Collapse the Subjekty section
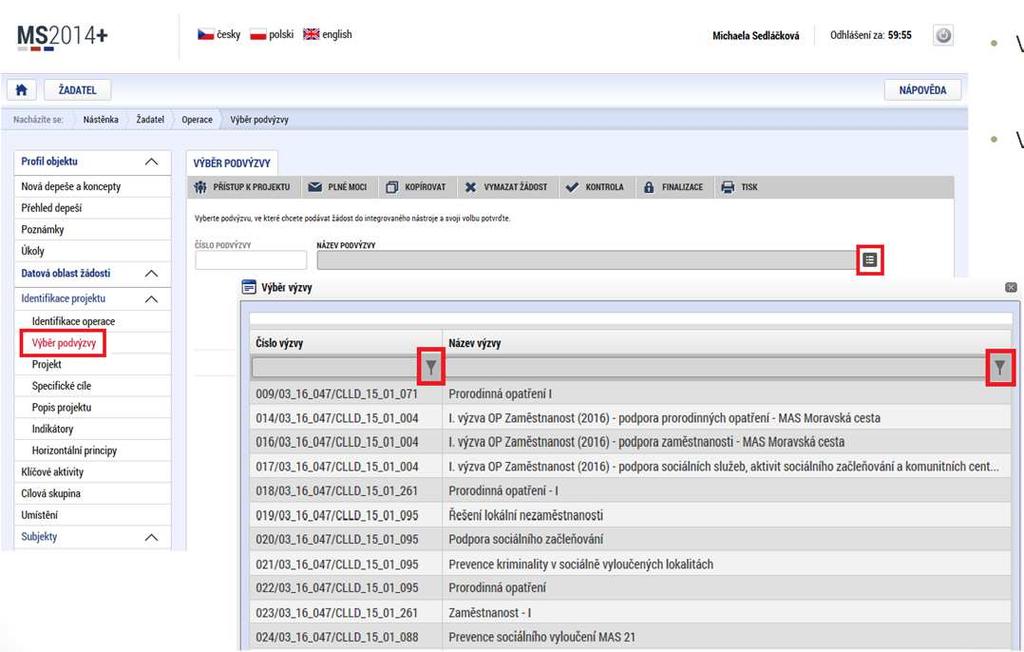 click(x=151, y=537)
